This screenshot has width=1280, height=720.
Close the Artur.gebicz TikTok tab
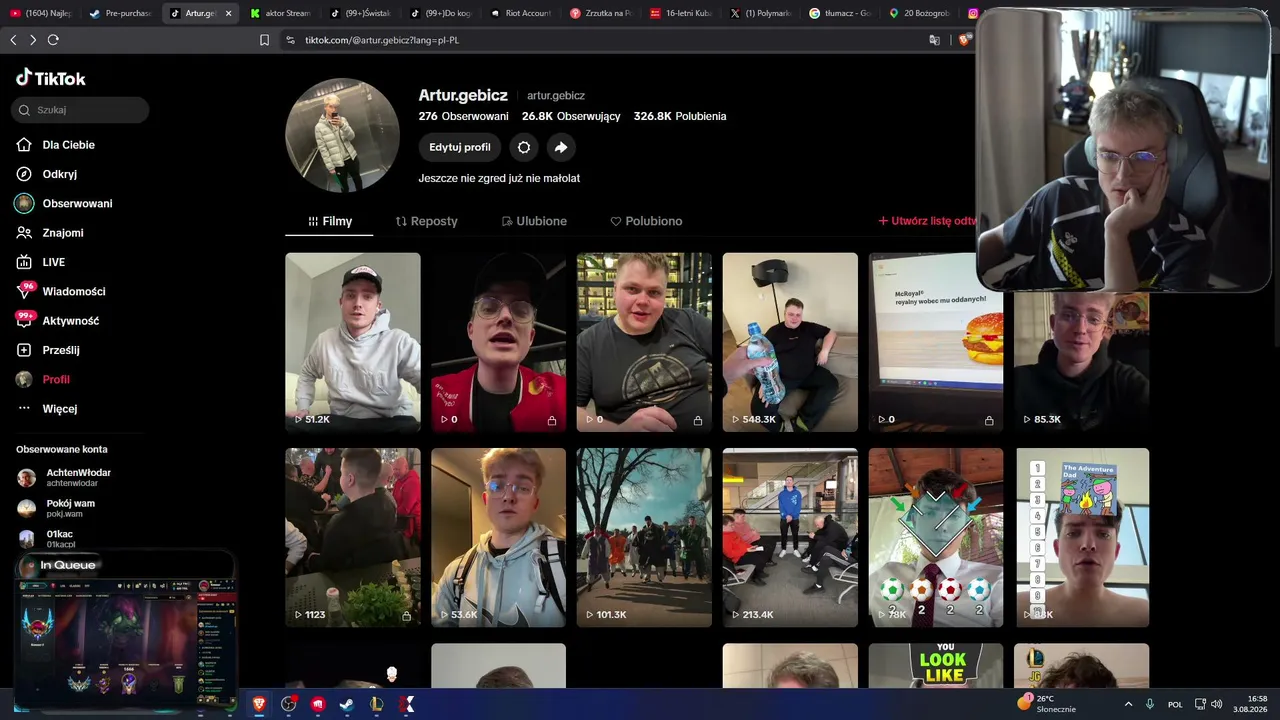229,13
